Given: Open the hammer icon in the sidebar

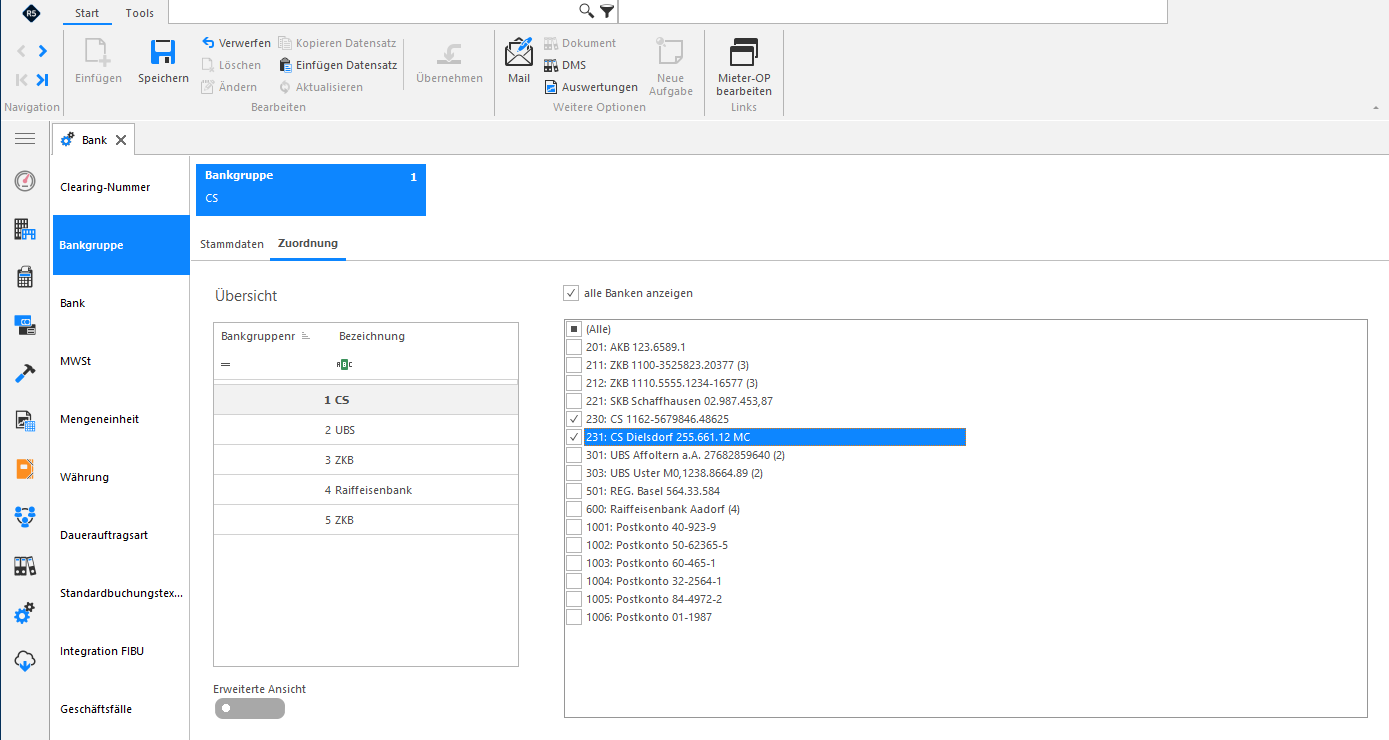Looking at the screenshot, I should [x=25, y=373].
